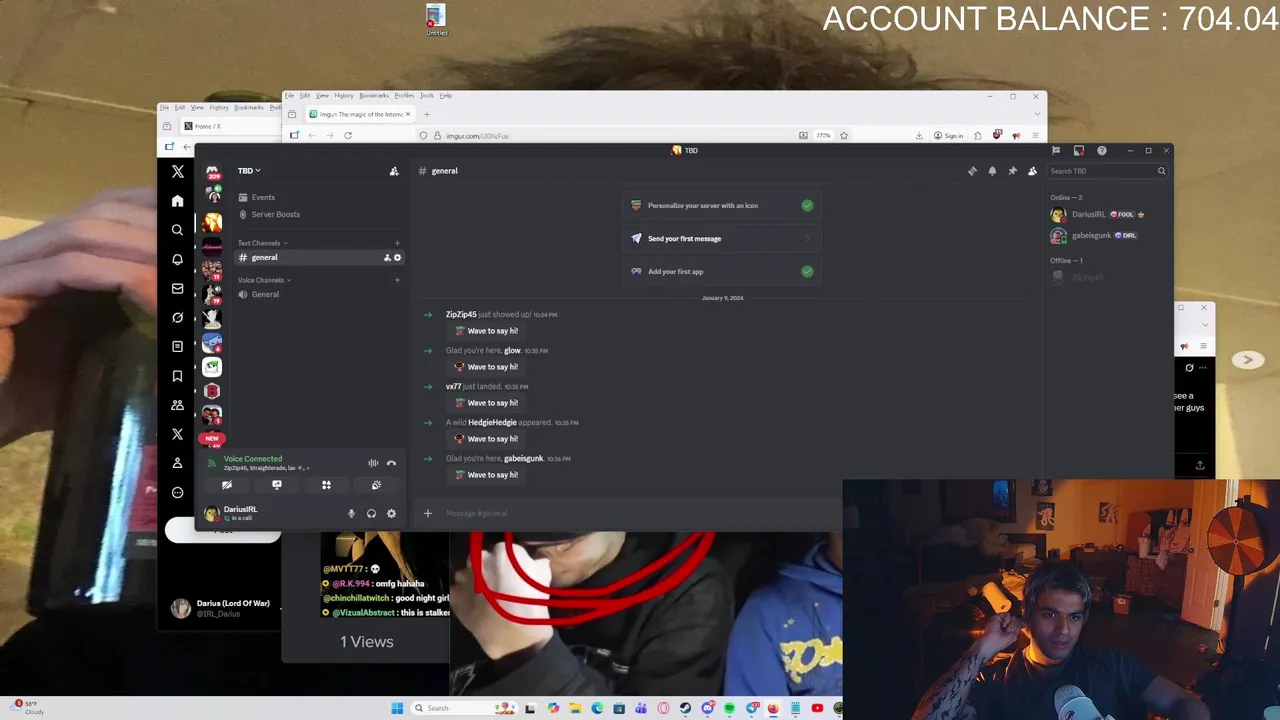Open Communities in X sidebar
Image resolution: width=1280 pixels, height=720 pixels.
point(177,405)
